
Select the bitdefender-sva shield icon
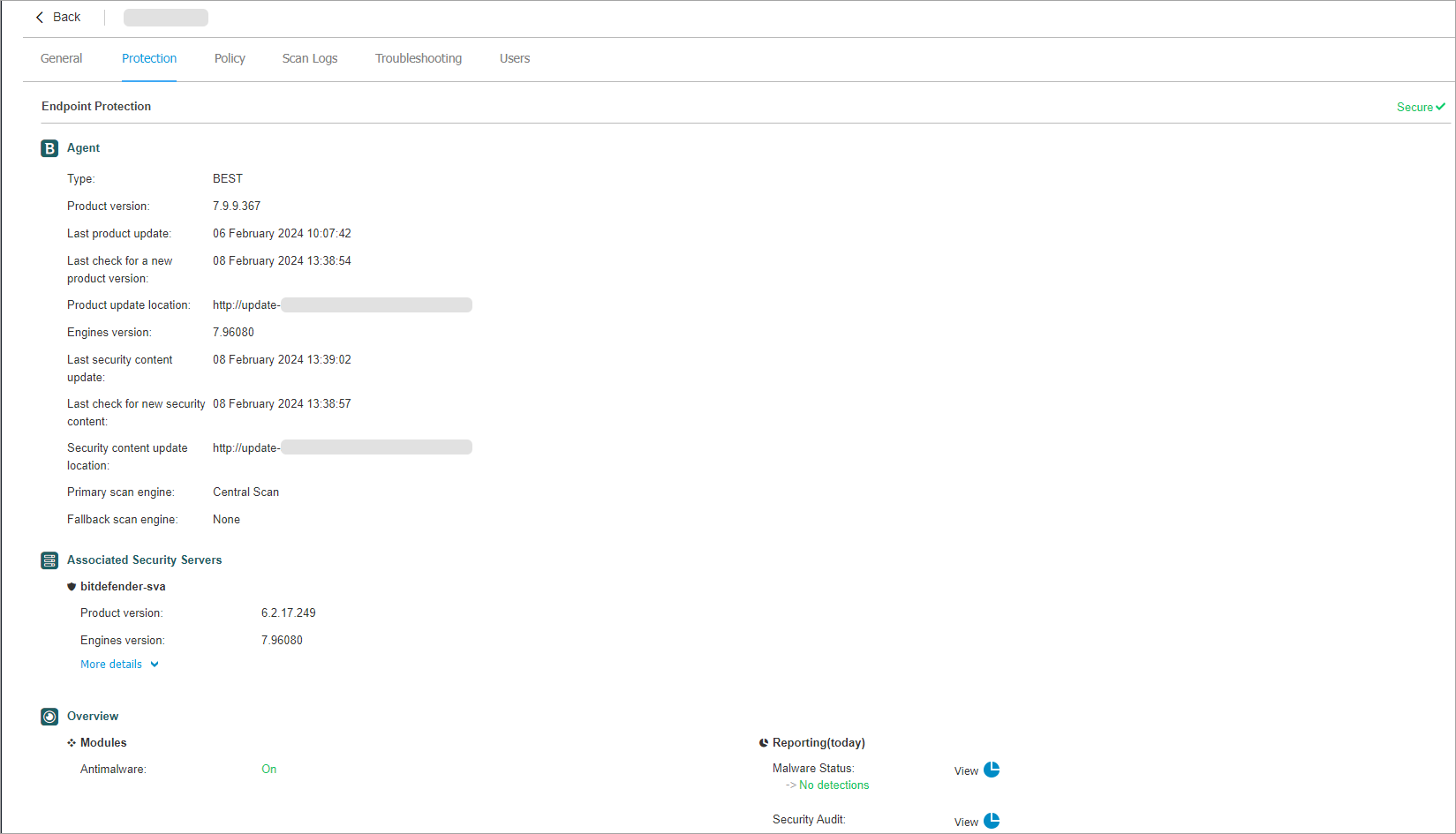click(72, 586)
